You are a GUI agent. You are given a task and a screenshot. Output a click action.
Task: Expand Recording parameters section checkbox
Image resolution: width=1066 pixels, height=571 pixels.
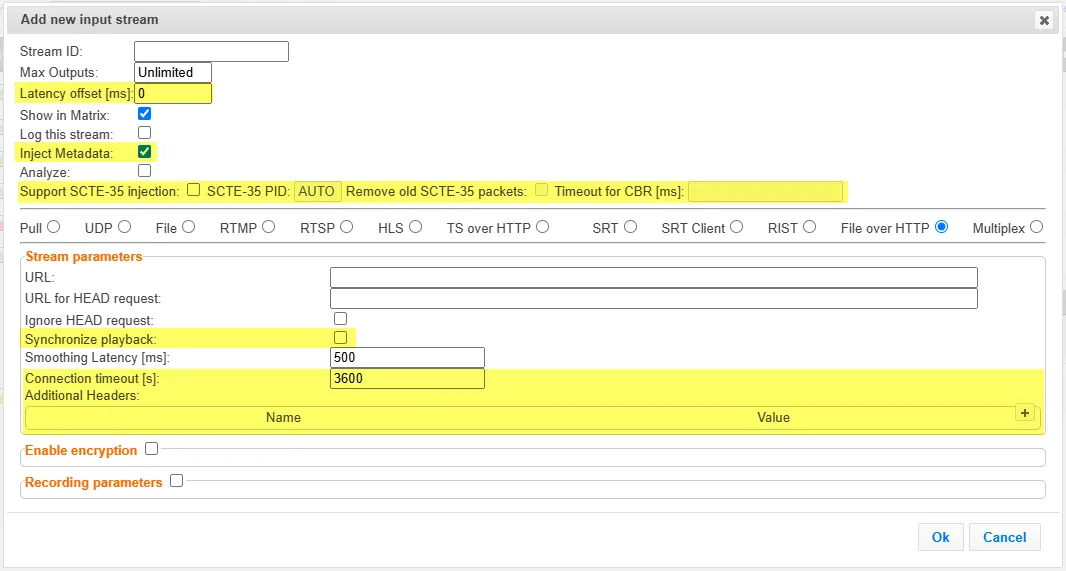(x=177, y=481)
